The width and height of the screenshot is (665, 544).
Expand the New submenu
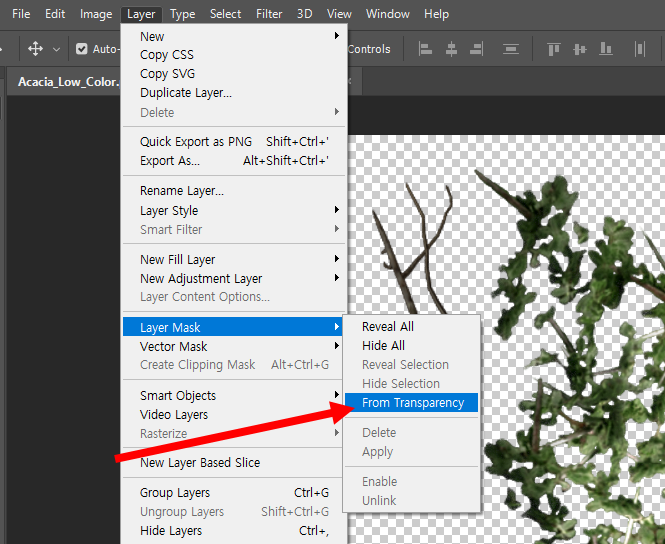234,36
